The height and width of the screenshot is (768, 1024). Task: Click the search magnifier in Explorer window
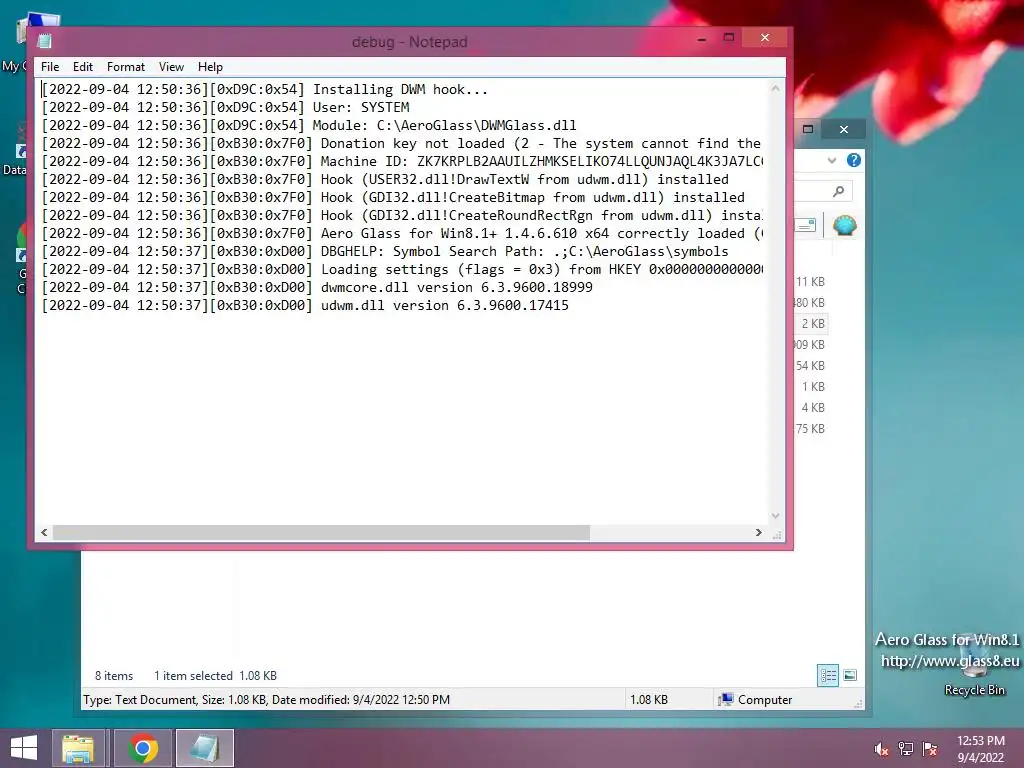839,191
